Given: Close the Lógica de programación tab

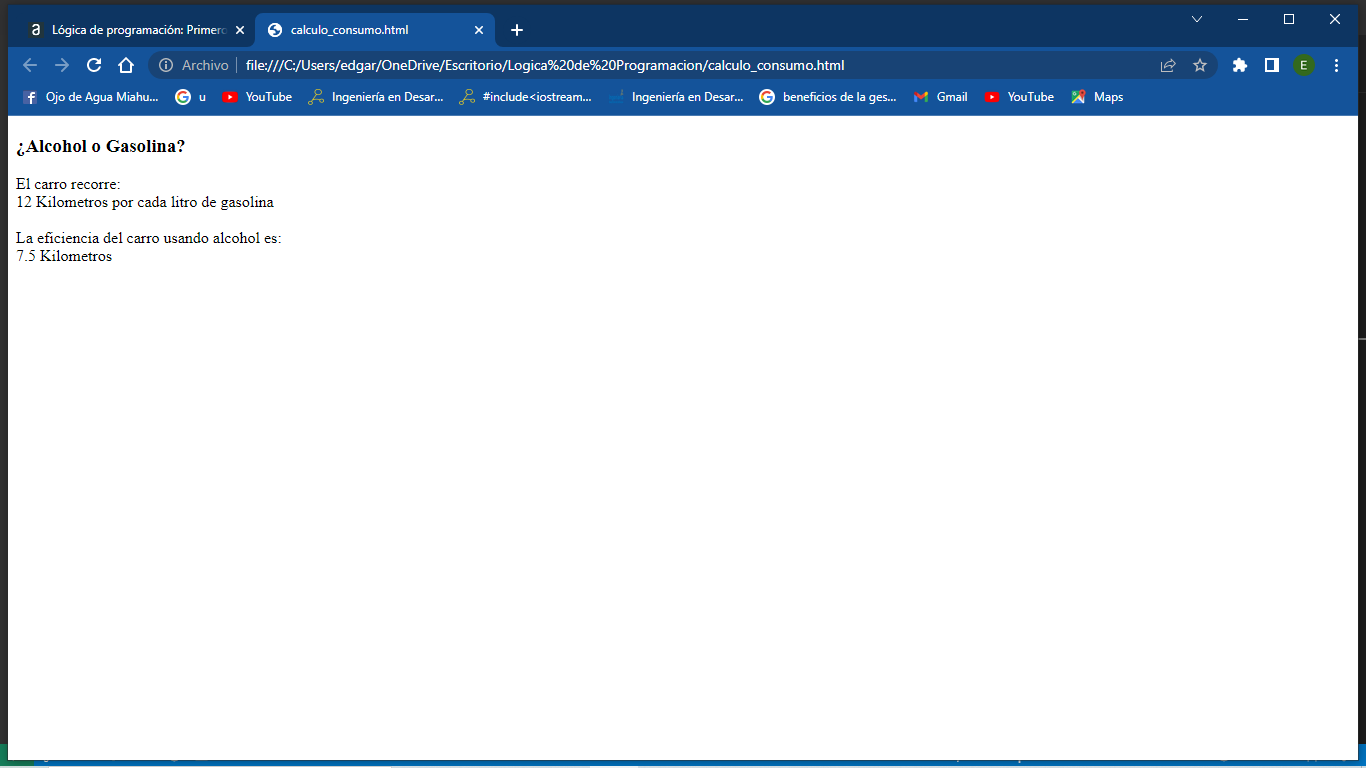Looking at the screenshot, I should pyautogui.click(x=240, y=30).
